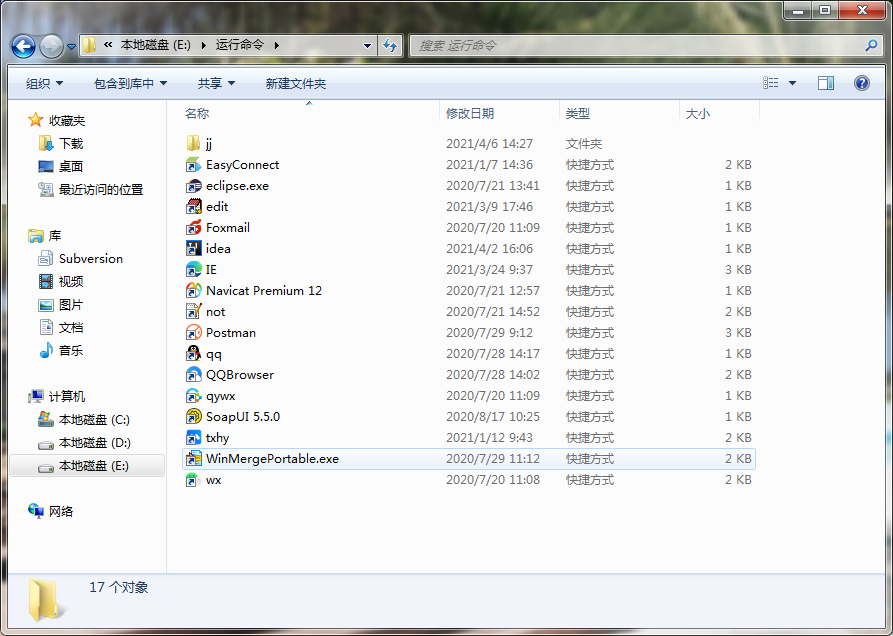The width and height of the screenshot is (893, 636).
Task: Click the folder icon in address bar
Action: tap(89, 45)
